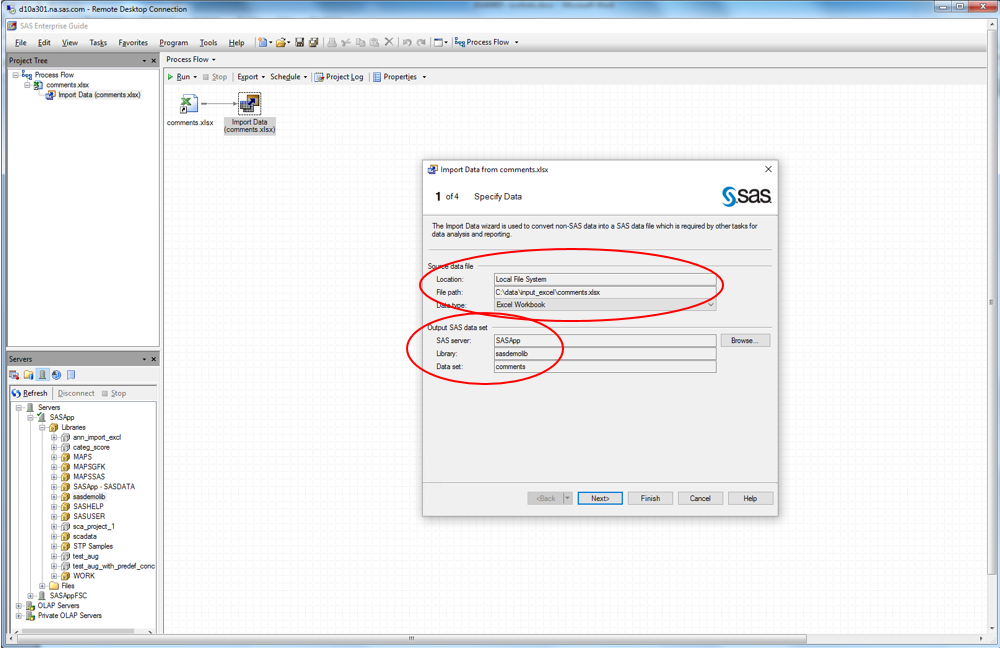Click the workspace layout window icon
This screenshot has height=648, width=1000.
(438, 42)
